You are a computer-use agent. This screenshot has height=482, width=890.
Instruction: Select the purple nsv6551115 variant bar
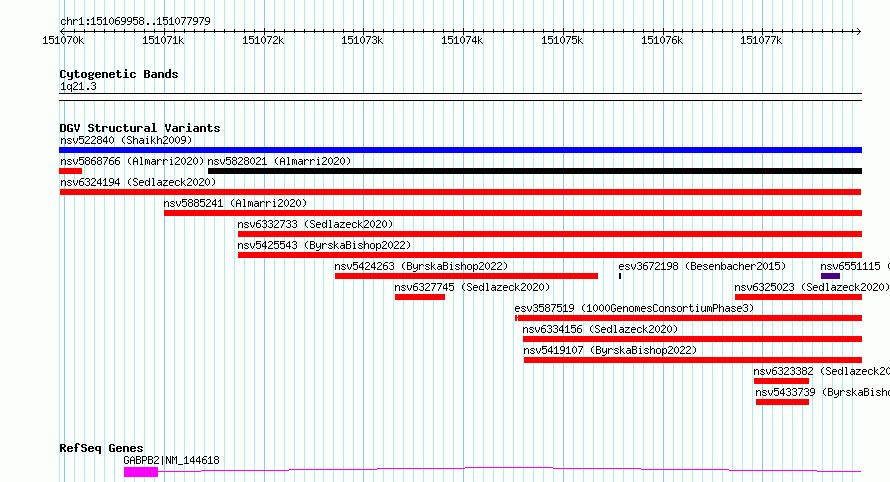pos(830,276)
